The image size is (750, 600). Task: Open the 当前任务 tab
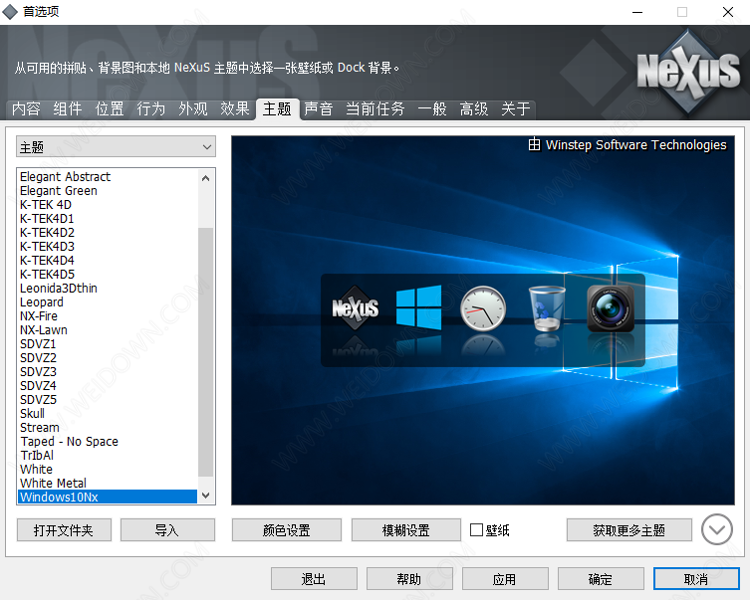(375, 109)
